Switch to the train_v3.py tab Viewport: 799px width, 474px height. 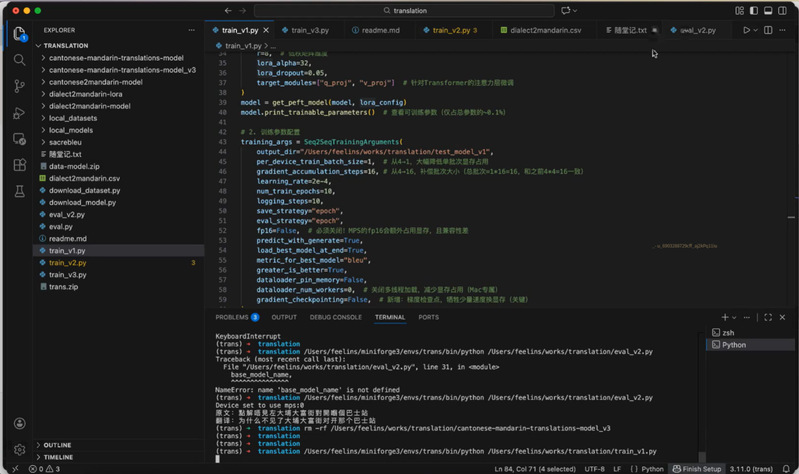click(308, 30)
